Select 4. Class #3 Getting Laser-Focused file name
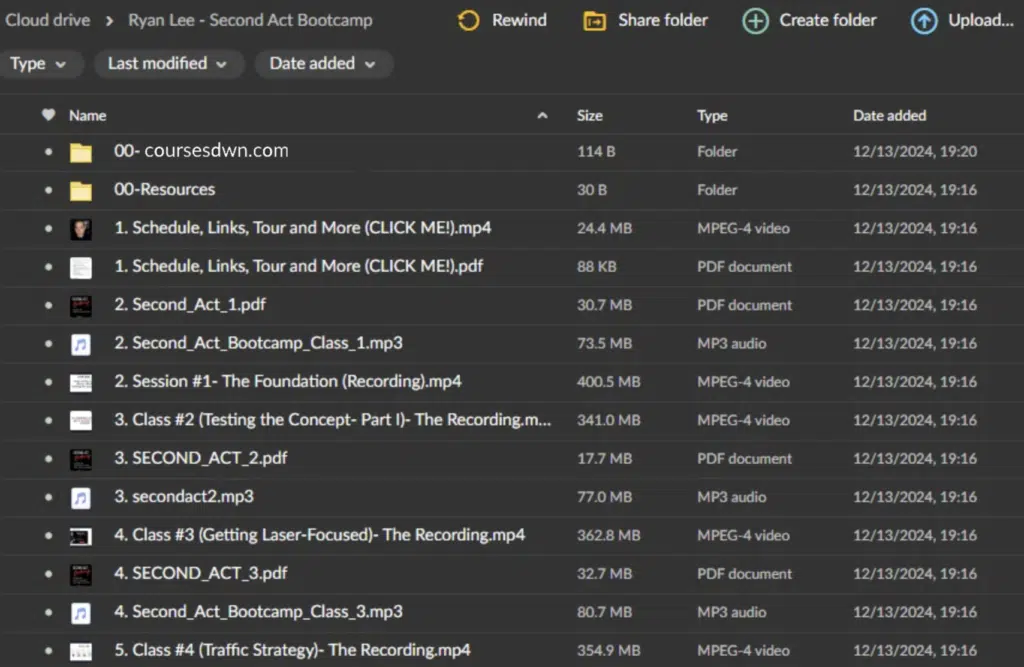Viewport: 1024px width, 667px height. [x=319, y=535]
